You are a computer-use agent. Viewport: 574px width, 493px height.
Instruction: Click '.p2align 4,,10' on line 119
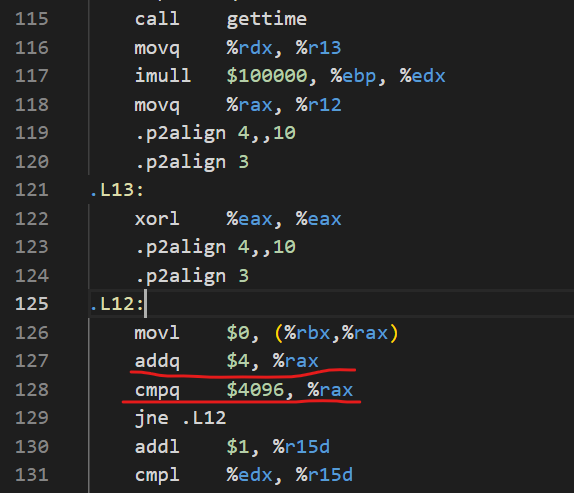215,134
